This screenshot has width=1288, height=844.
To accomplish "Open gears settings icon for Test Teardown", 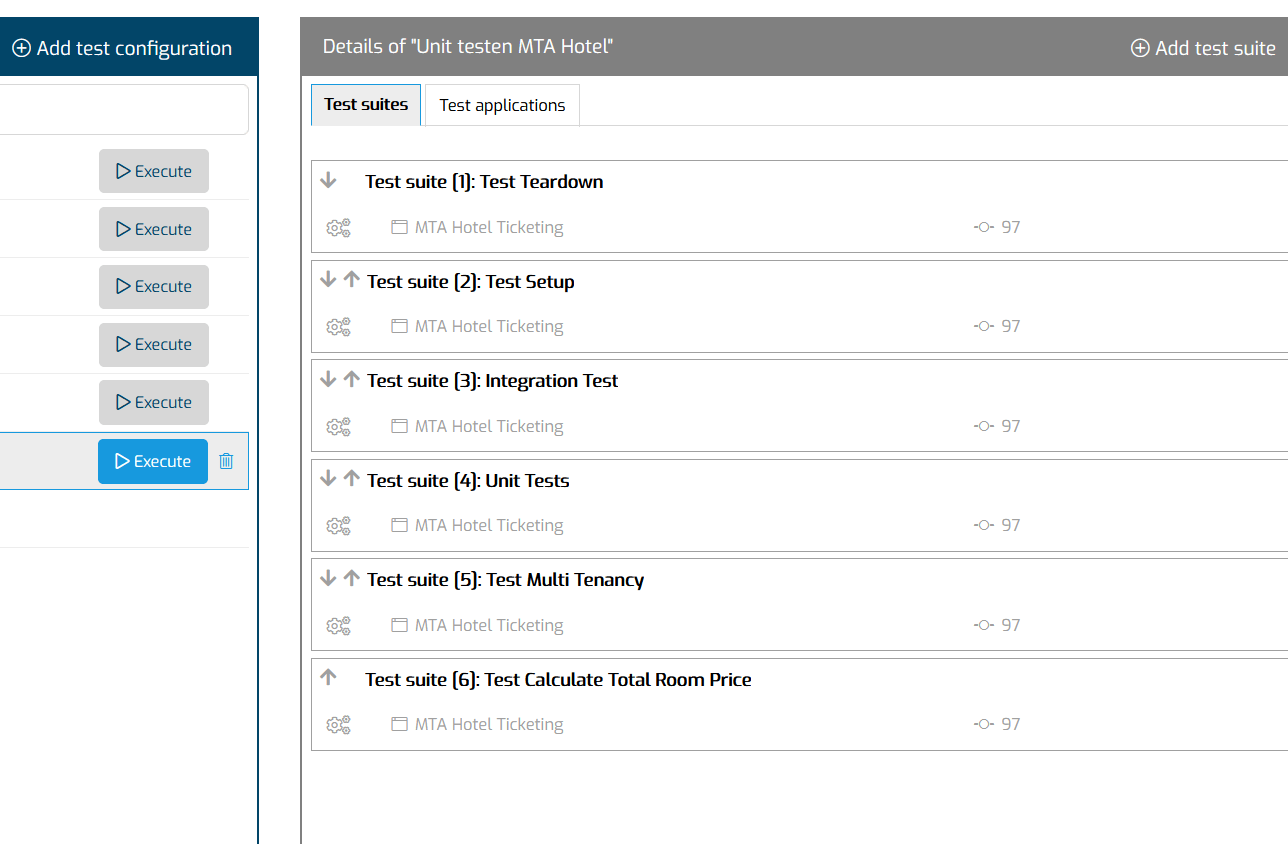I will [x=339, y=228].
